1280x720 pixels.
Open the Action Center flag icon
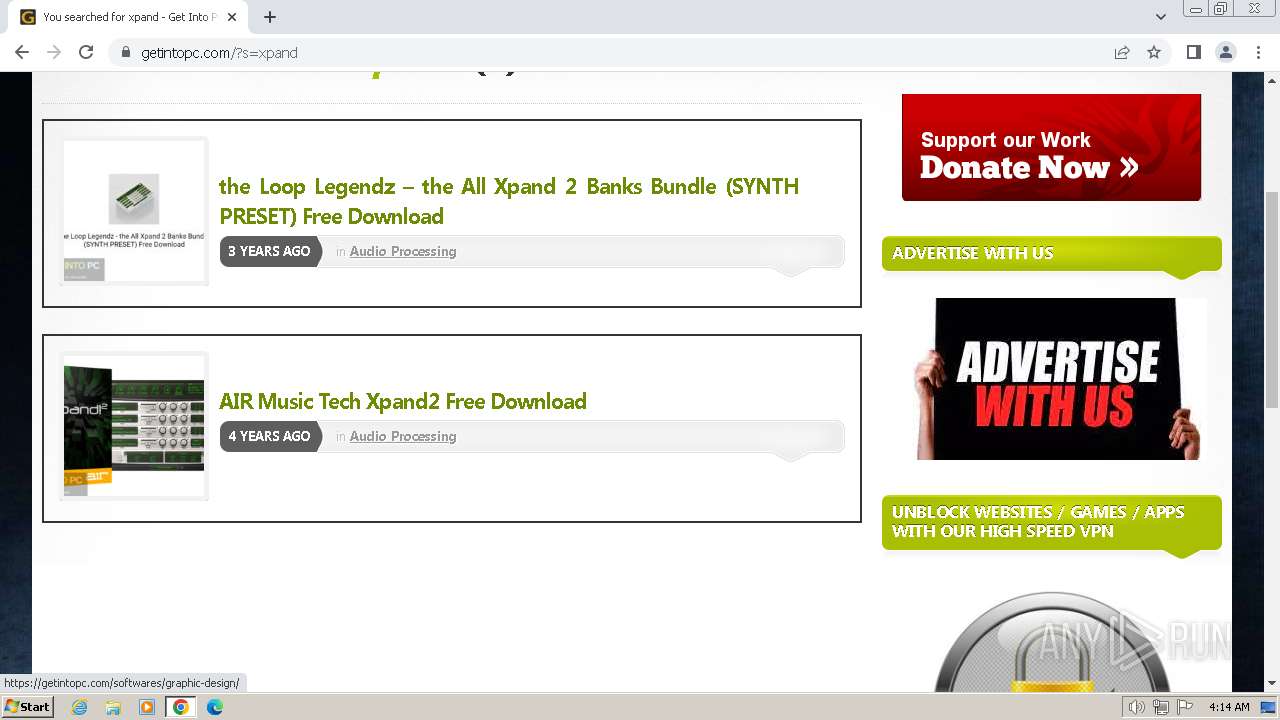[1185, 707]
